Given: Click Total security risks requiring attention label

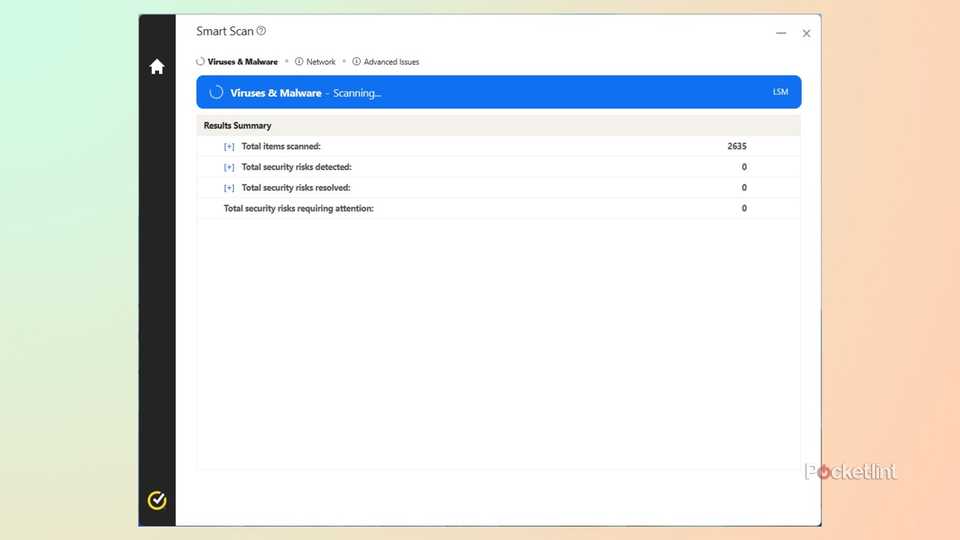Looking at the screenshot, I should pyautogui.click(x=298, y=209).
